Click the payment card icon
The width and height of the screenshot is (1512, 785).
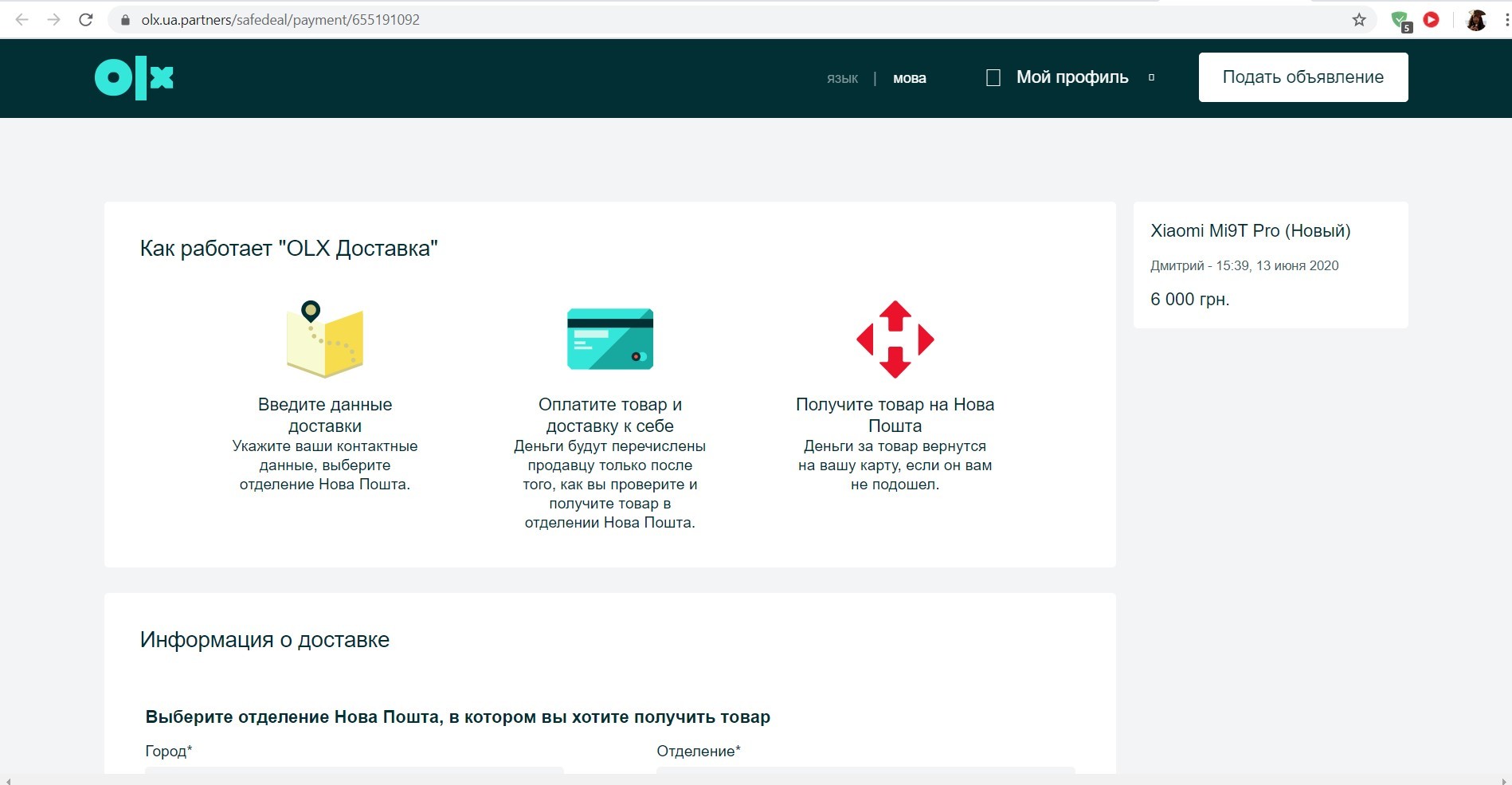click(x=610, y=339)
